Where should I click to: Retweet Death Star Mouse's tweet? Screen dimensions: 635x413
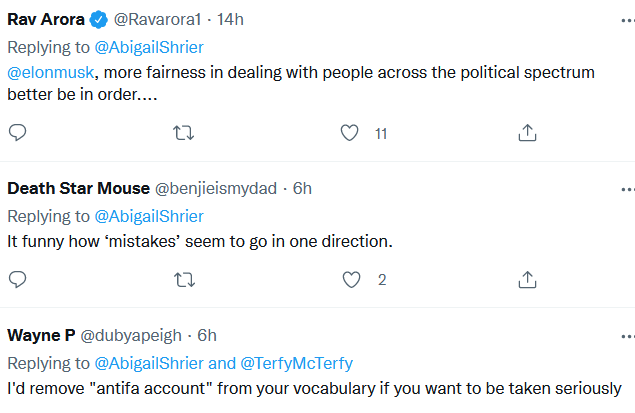184,280
